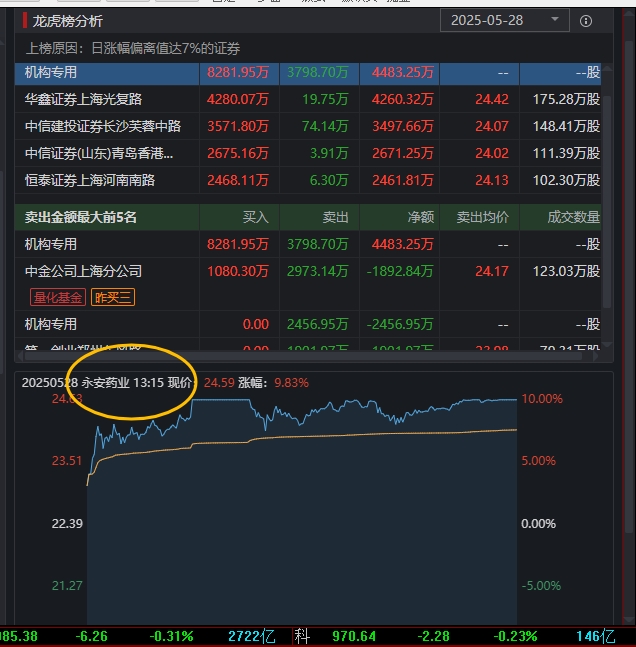Click the -1892.84万 net amount cell
Viewport: 636px width, 647px height.
tap(400, 272)
